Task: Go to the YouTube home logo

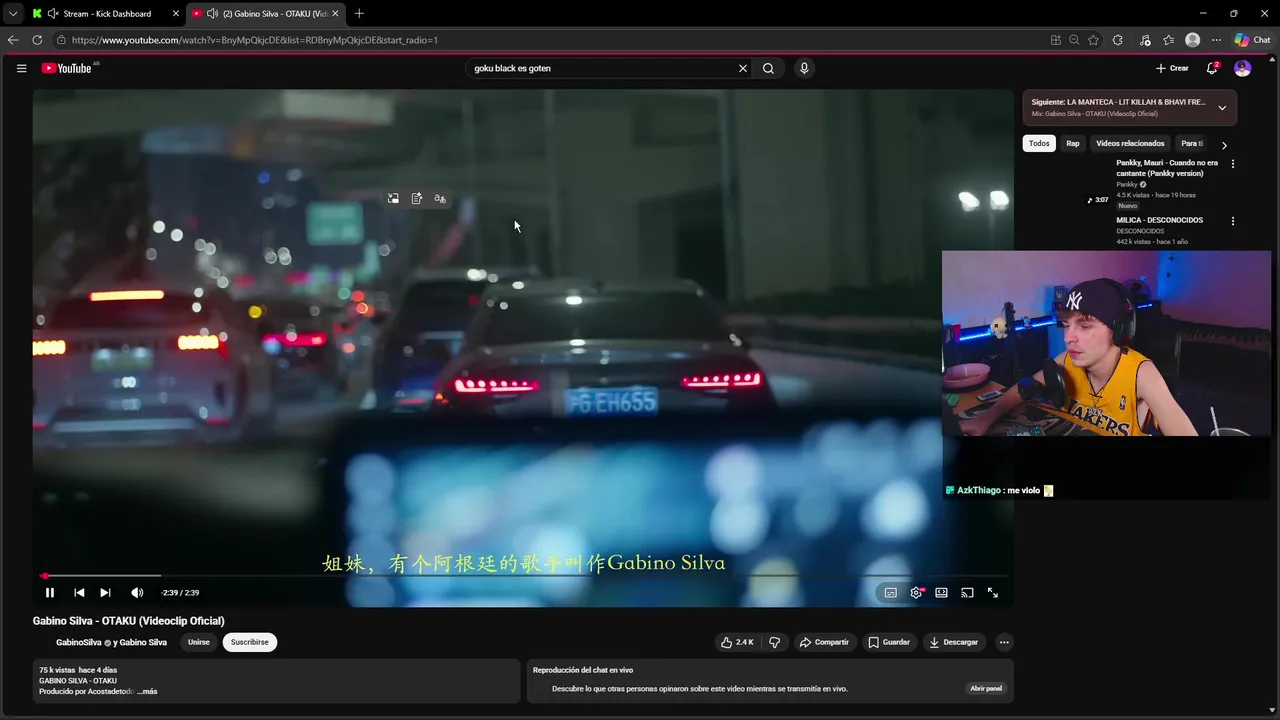Action: pyautogui.click(x=67, y=68)
